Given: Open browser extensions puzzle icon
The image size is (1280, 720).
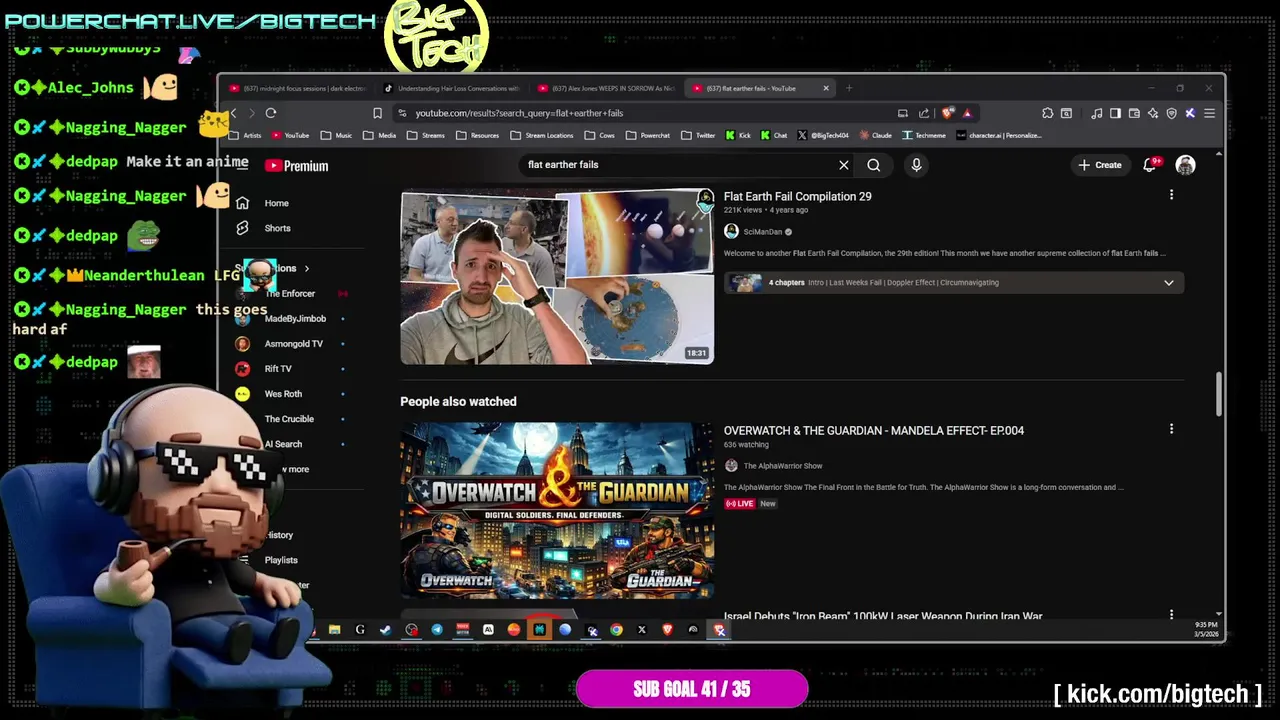Looking at the screenshot, I should (1047, 113).
